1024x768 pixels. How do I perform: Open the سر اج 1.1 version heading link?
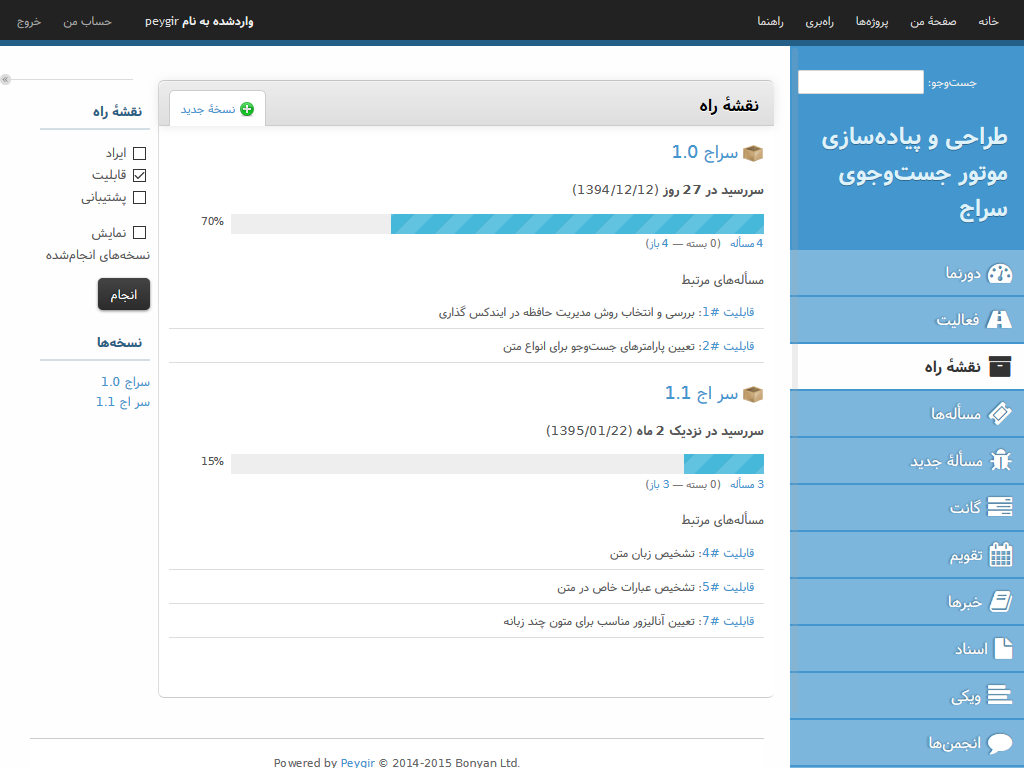[701, 393]
